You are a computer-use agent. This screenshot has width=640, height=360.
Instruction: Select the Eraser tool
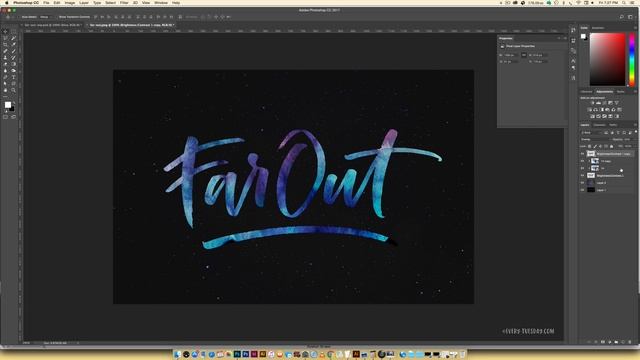[x=5, y=64]
